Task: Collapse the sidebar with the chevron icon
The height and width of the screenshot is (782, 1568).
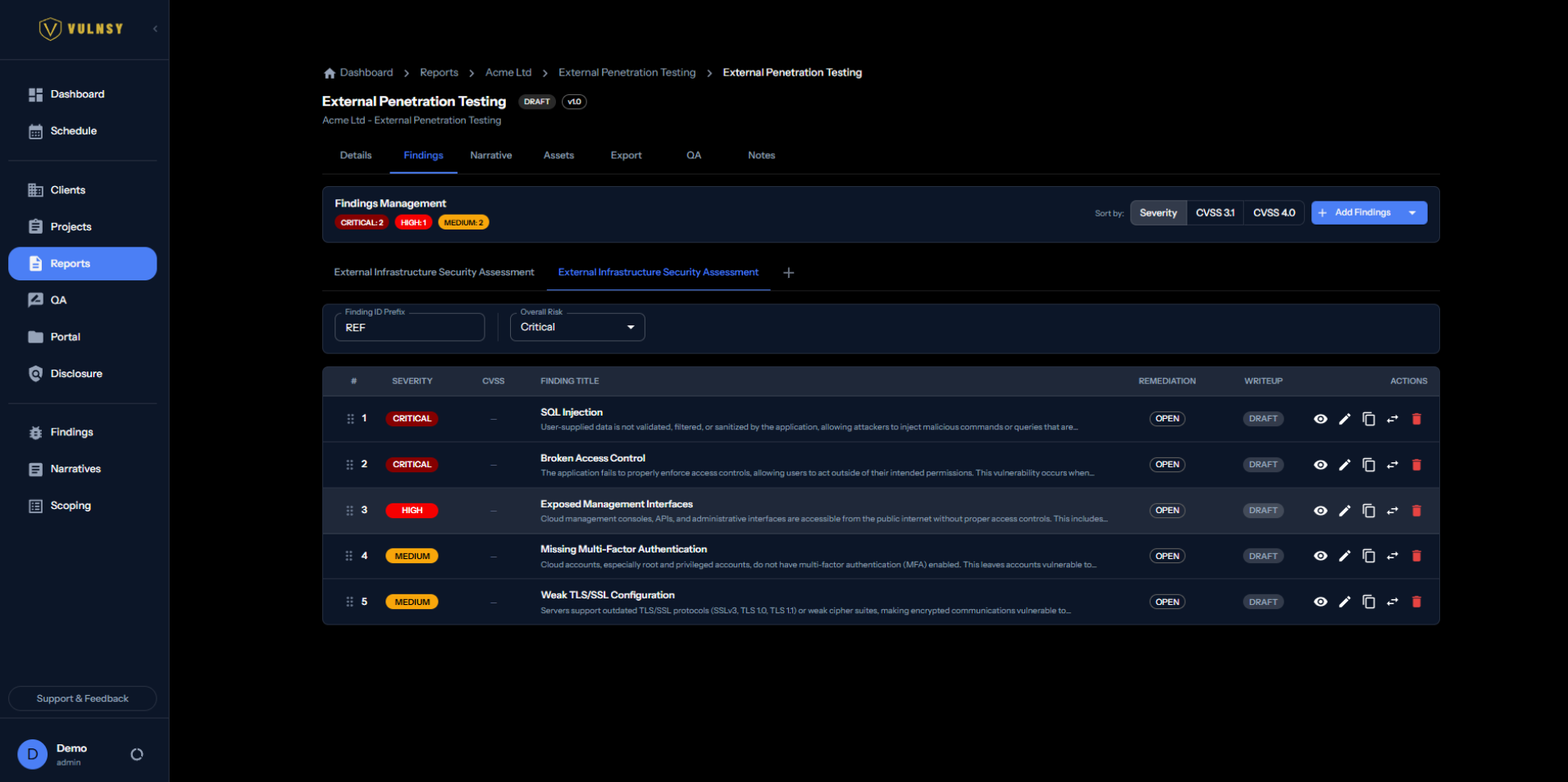Action: tap(155, 29)
